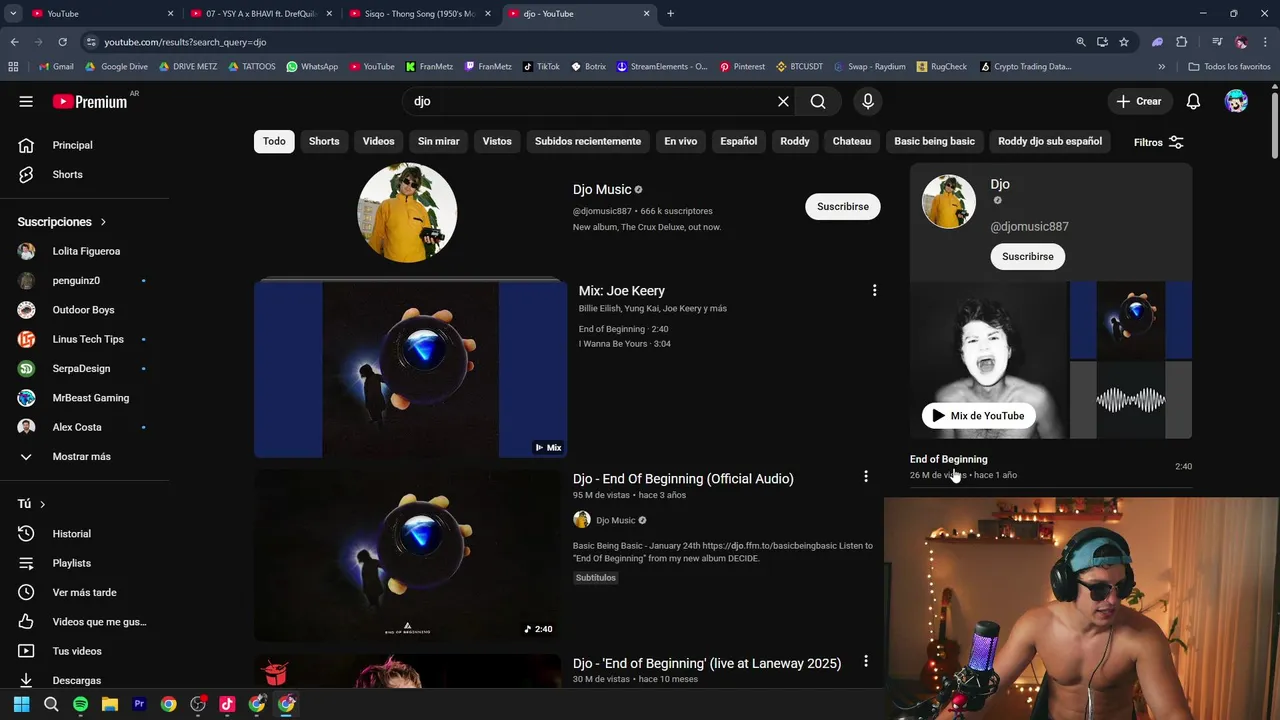Open the YouTube hamburger guide menu

26,101
